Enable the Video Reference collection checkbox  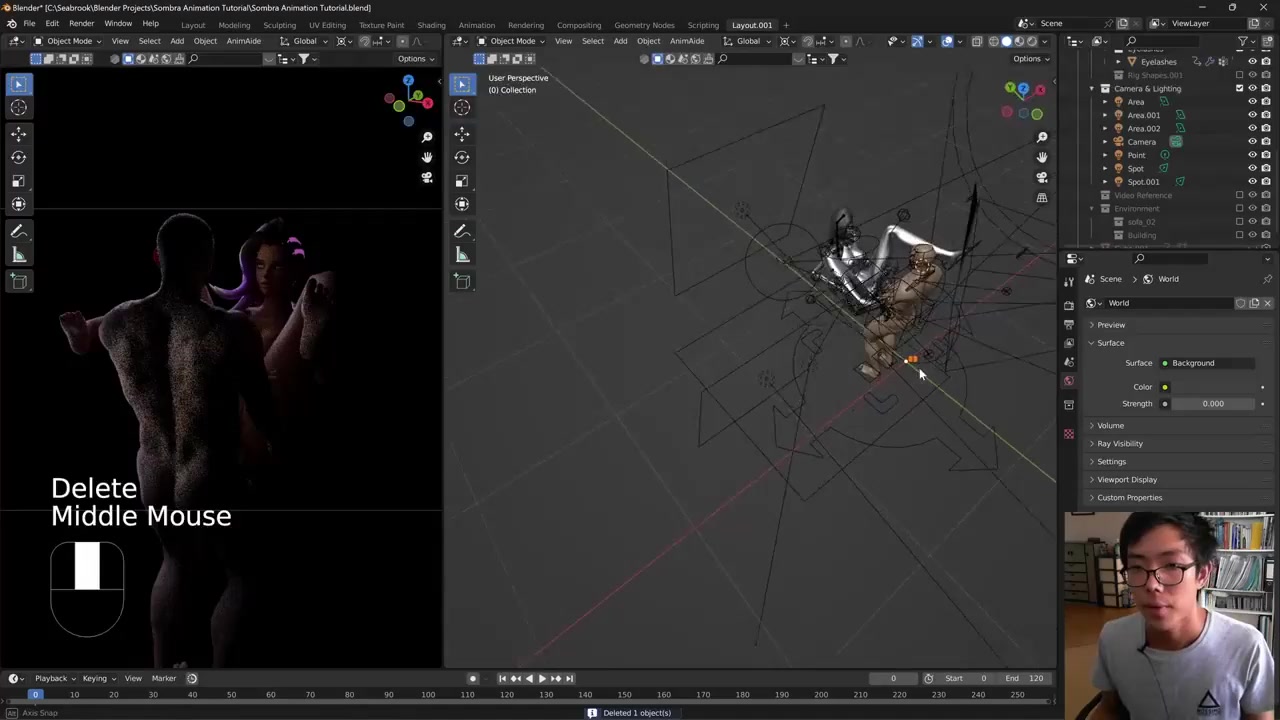pos(1240,195)
